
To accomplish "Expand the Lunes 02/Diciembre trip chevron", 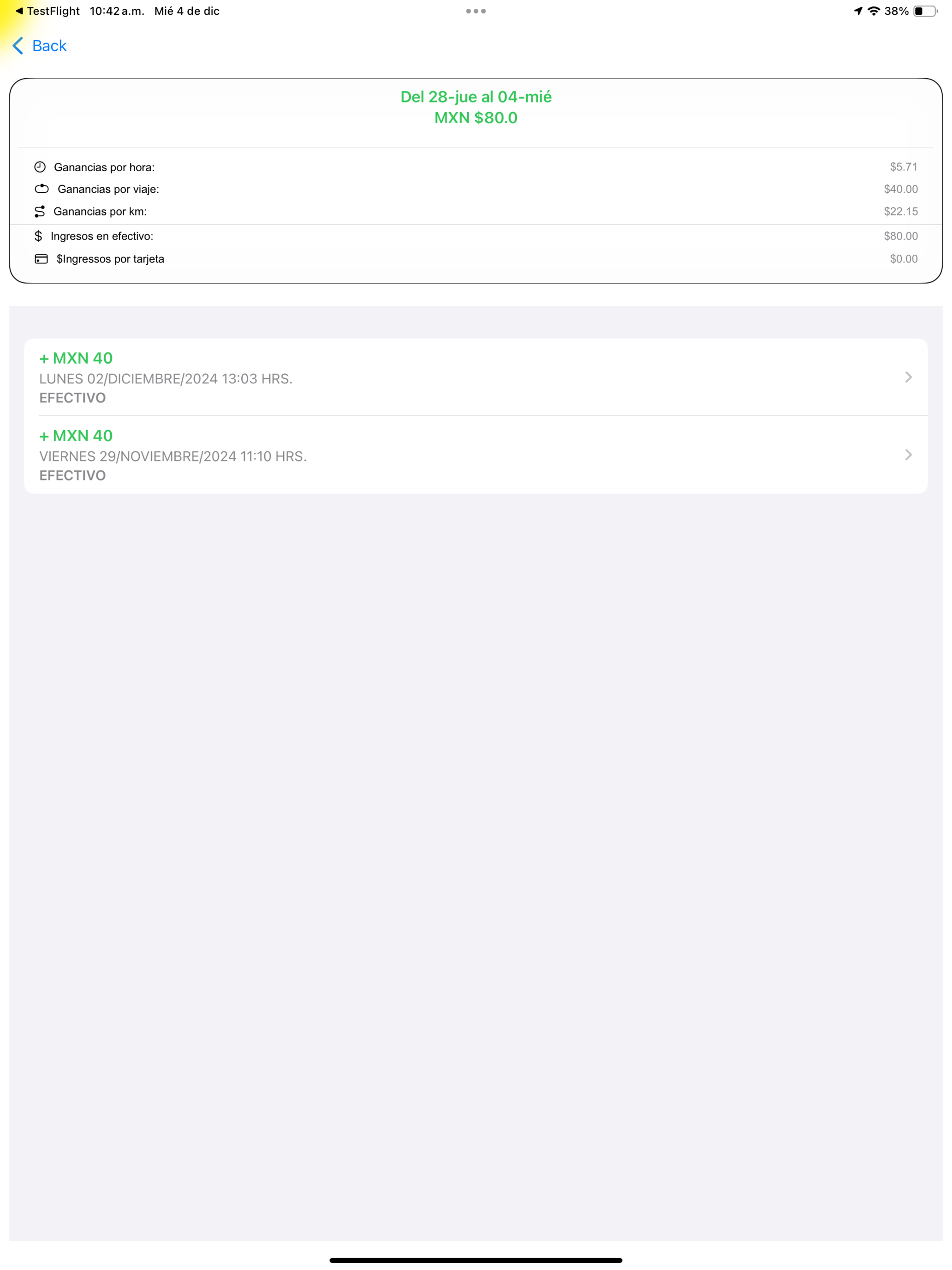I will [908, 377].
